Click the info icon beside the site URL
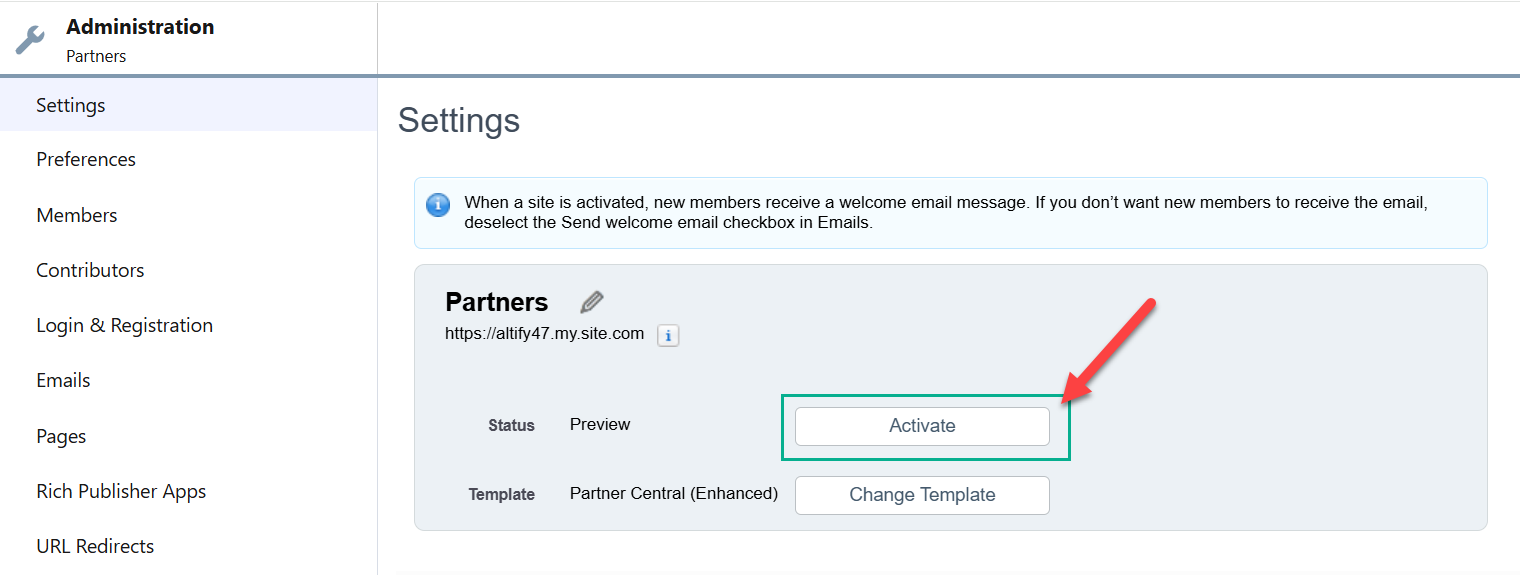This screenshot has height=575, width=1520. tap(668, 336)
